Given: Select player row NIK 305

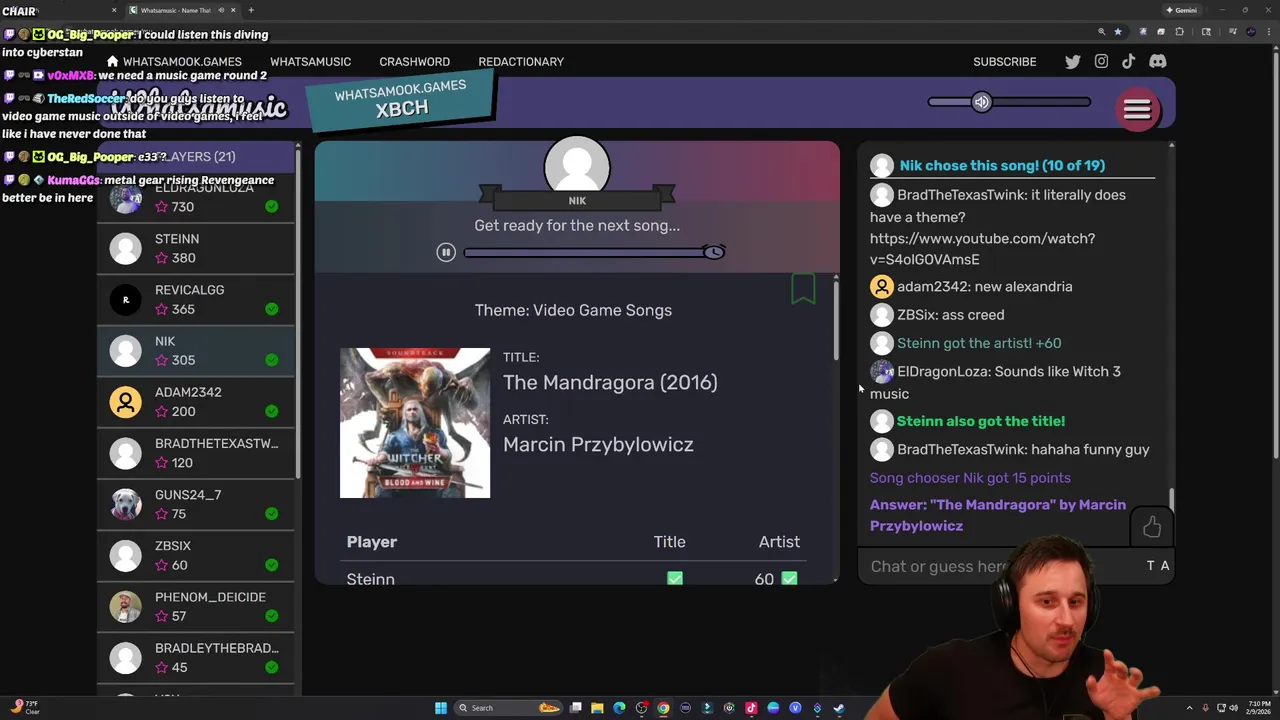Looking at the screenshot, I should pyautogui.click(x=196, y=350).
